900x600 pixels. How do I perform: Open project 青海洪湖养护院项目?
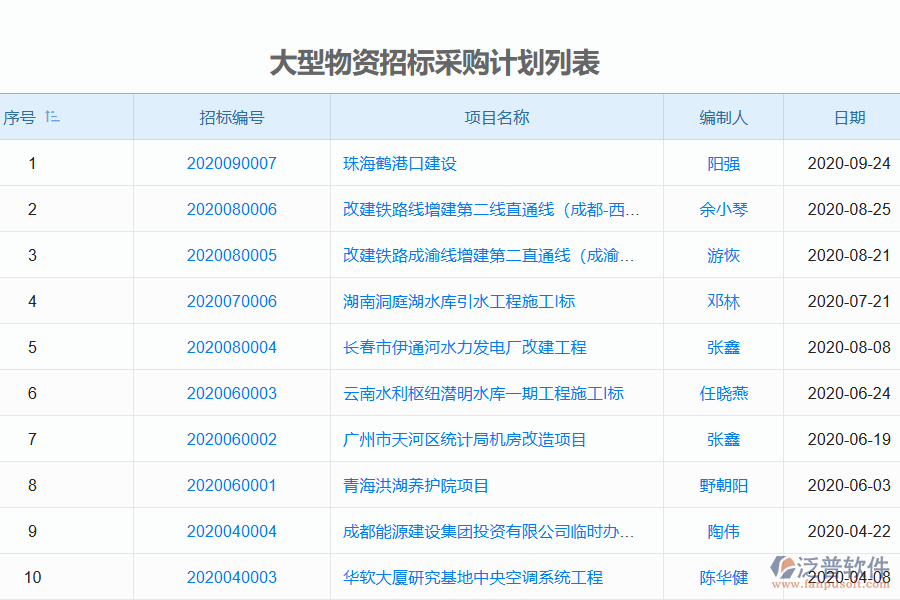click(413, 485)
